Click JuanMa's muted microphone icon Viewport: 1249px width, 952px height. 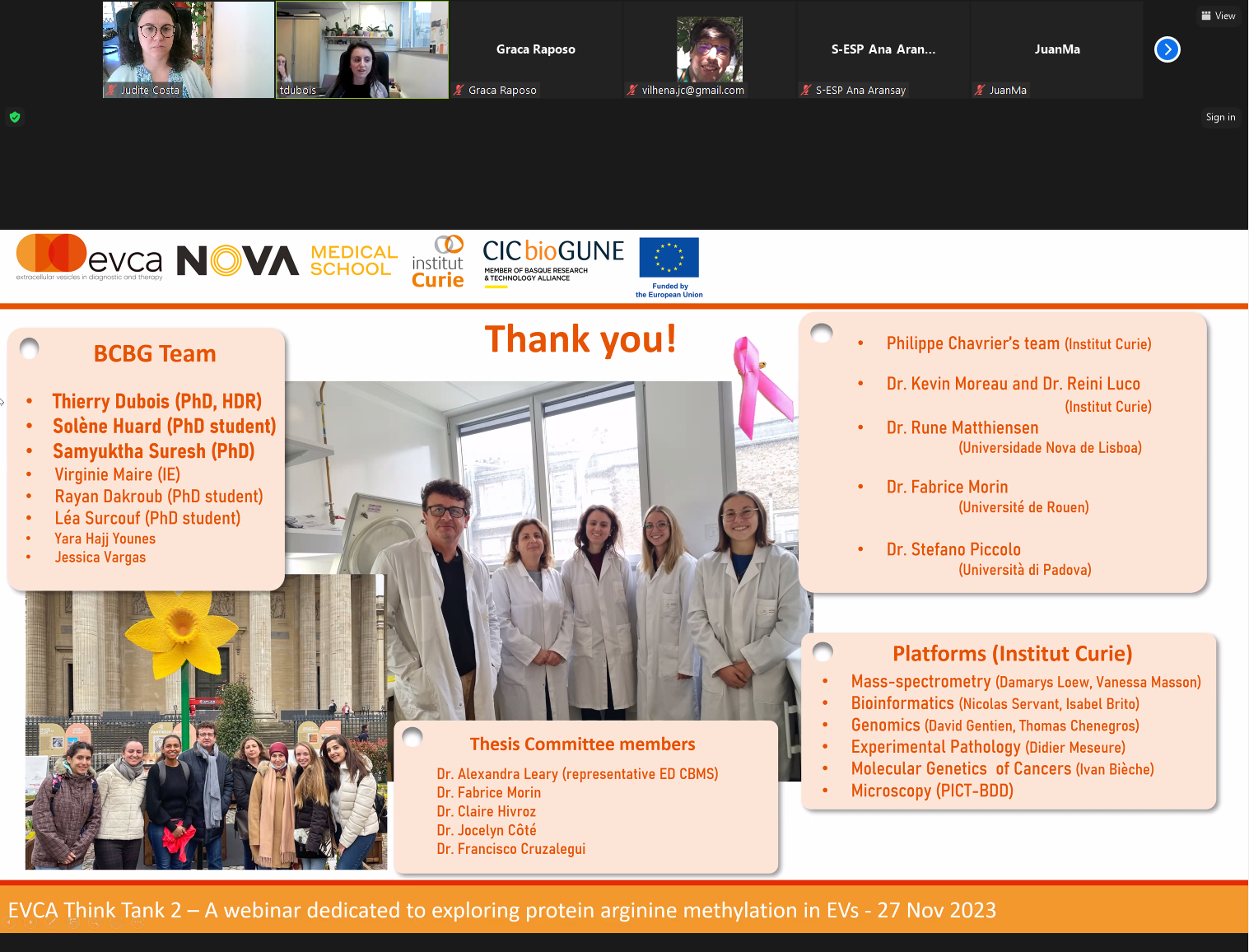pos(980,91)
